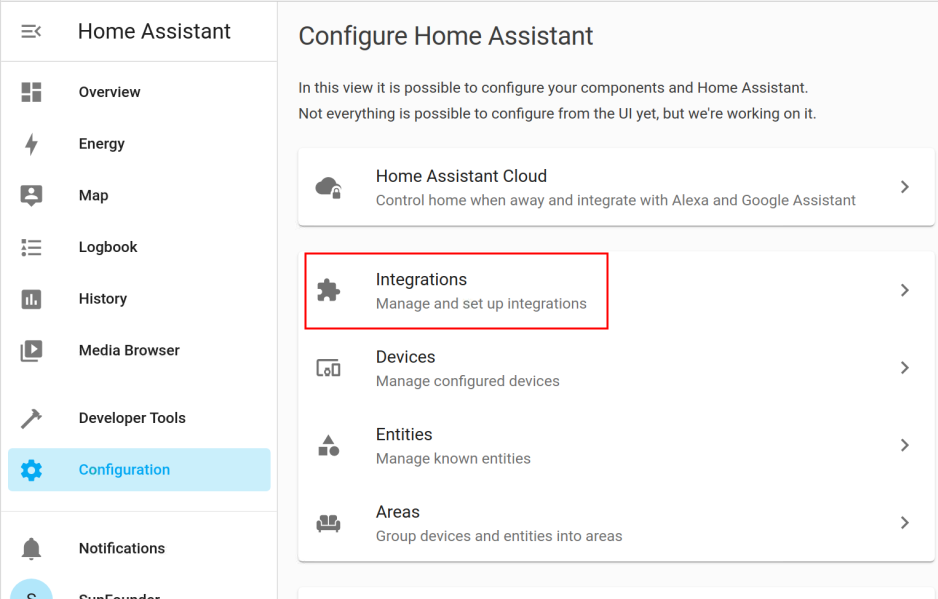Click the Overview dashboard icon
The height and width of the screenshot is (599, 938).
pyautogui.click(x=31, y=92)
